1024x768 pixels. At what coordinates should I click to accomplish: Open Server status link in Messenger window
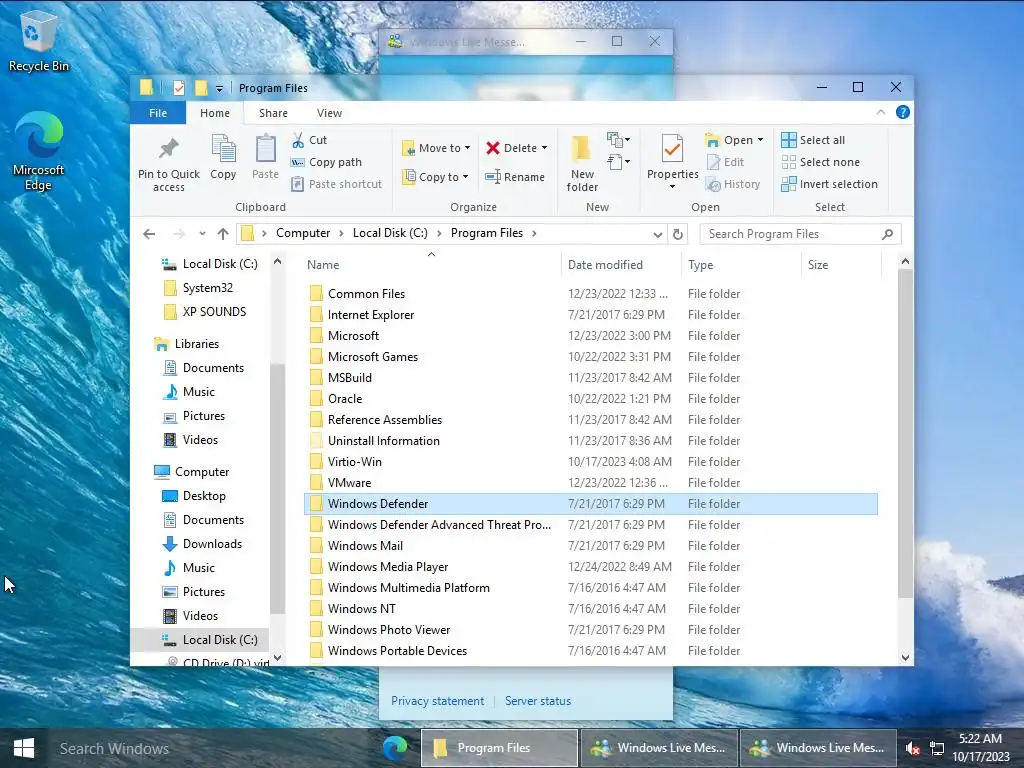click(x=538, y=701)
